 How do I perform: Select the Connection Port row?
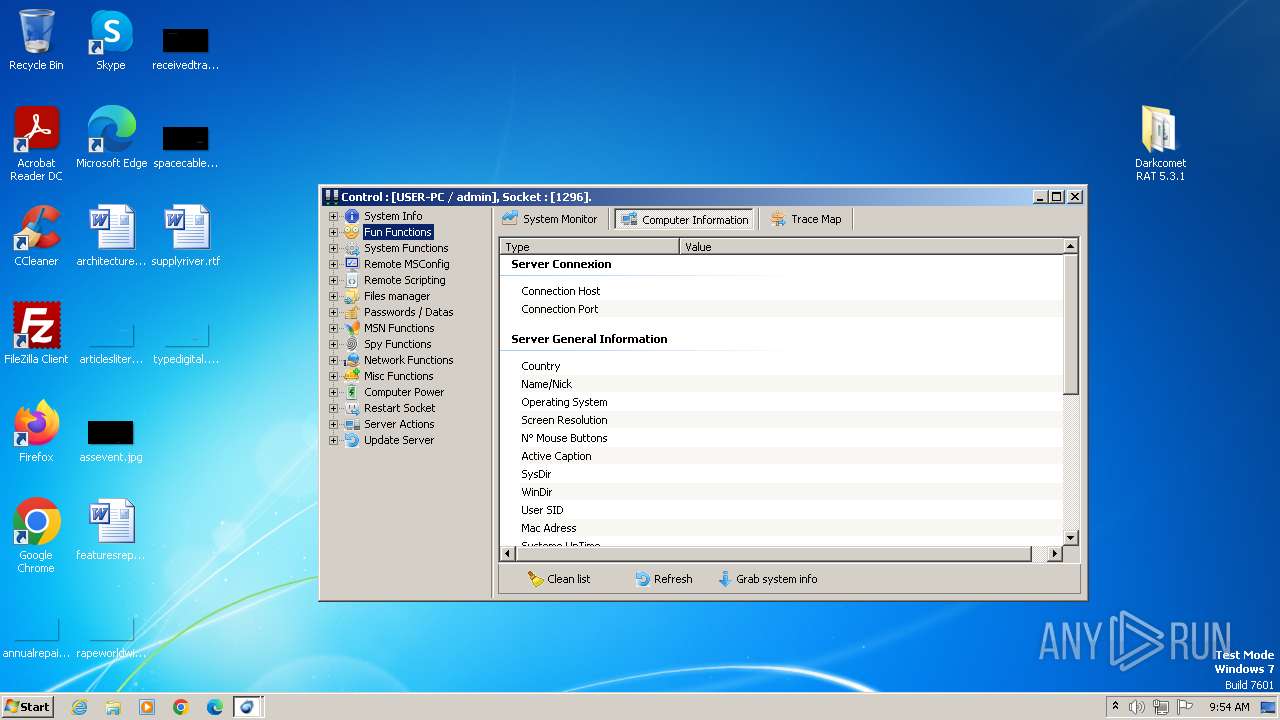[780, 309]
